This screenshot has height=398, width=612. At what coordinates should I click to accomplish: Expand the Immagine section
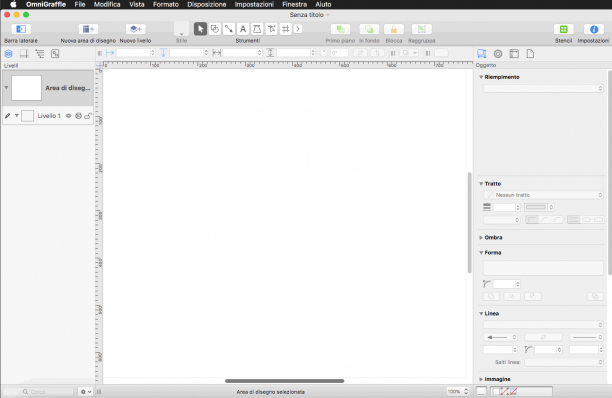[481, 379]
